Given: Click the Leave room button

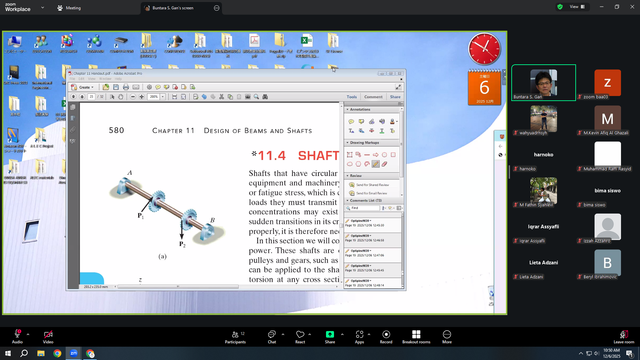Looking at the screenshot, I should point(624,336).
